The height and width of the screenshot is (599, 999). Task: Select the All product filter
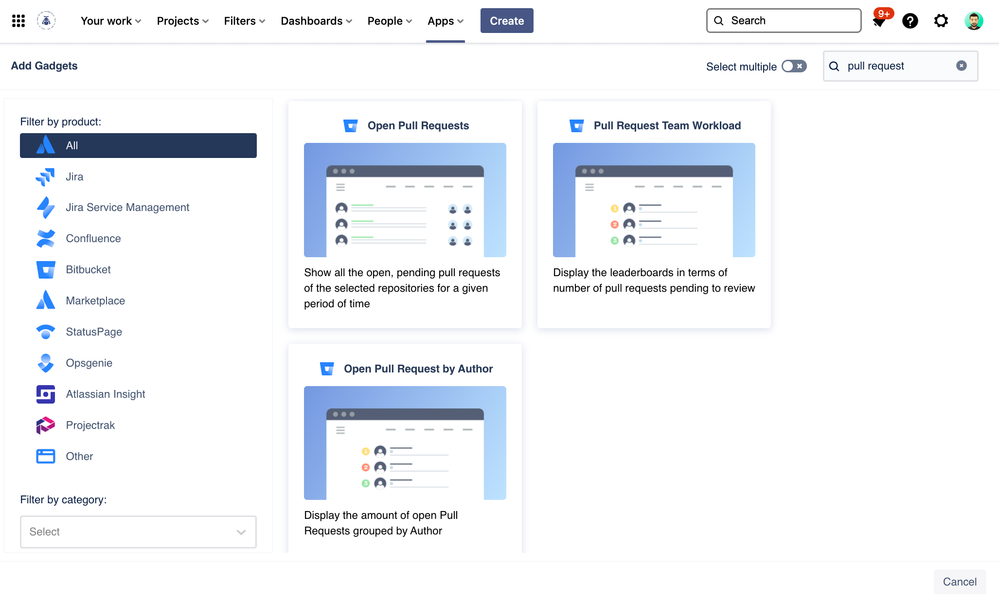click(138, 145)
